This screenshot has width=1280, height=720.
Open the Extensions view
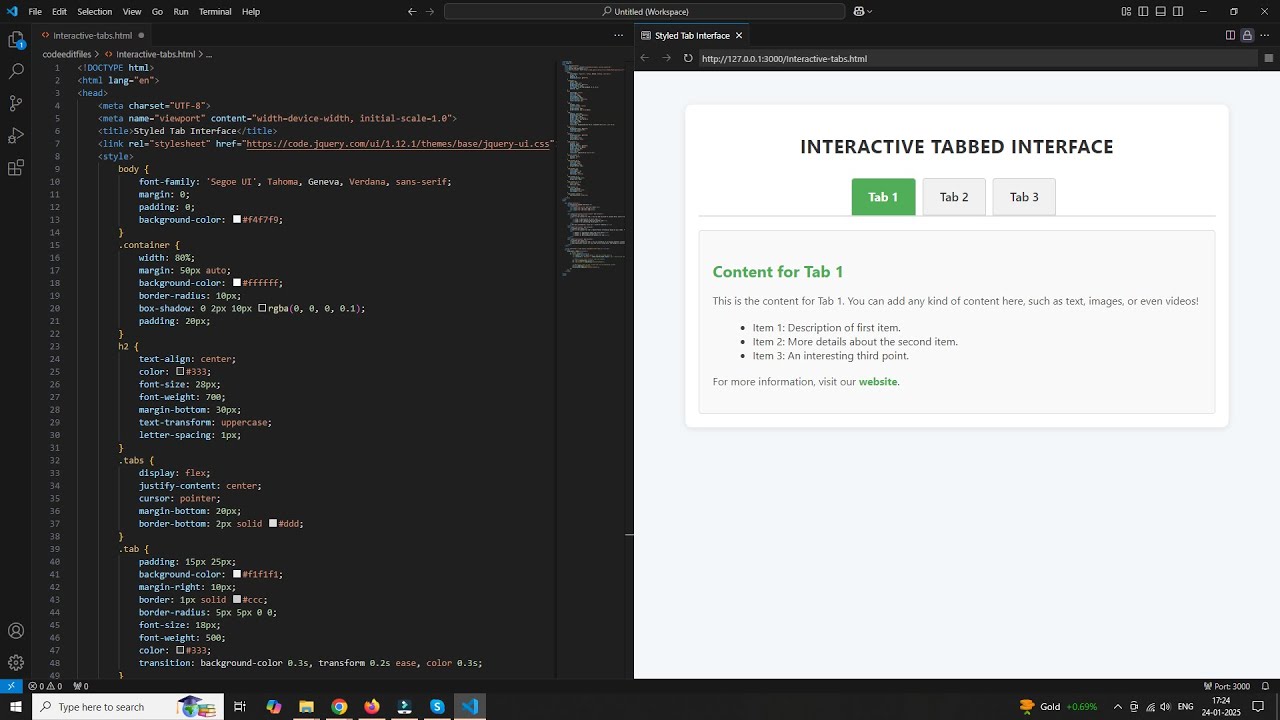(16, 168)
